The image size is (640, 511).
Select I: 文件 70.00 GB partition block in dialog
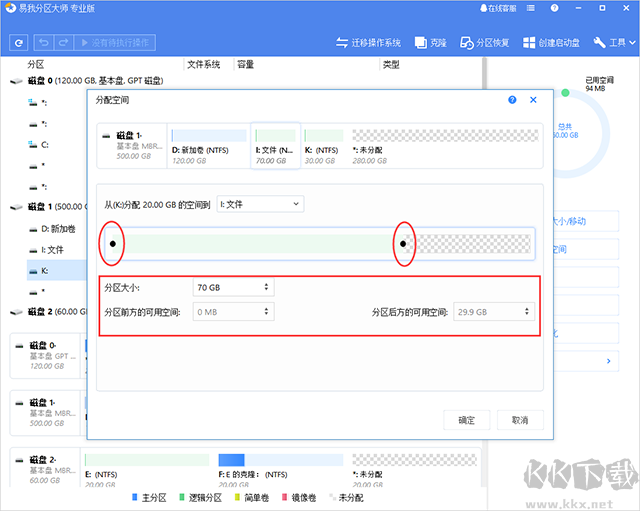276,146
